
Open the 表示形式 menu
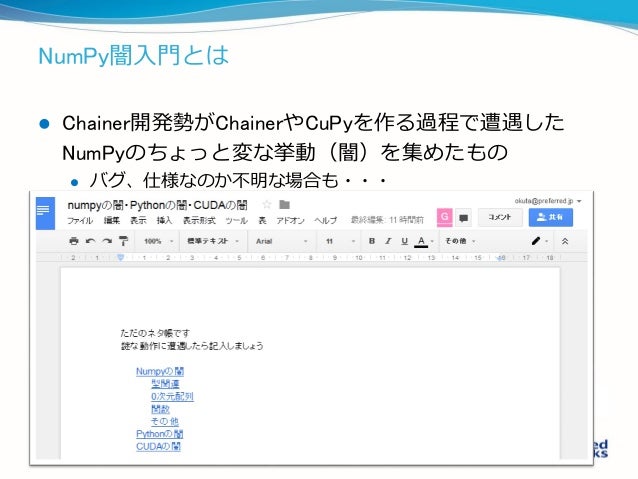coord(199,220)
